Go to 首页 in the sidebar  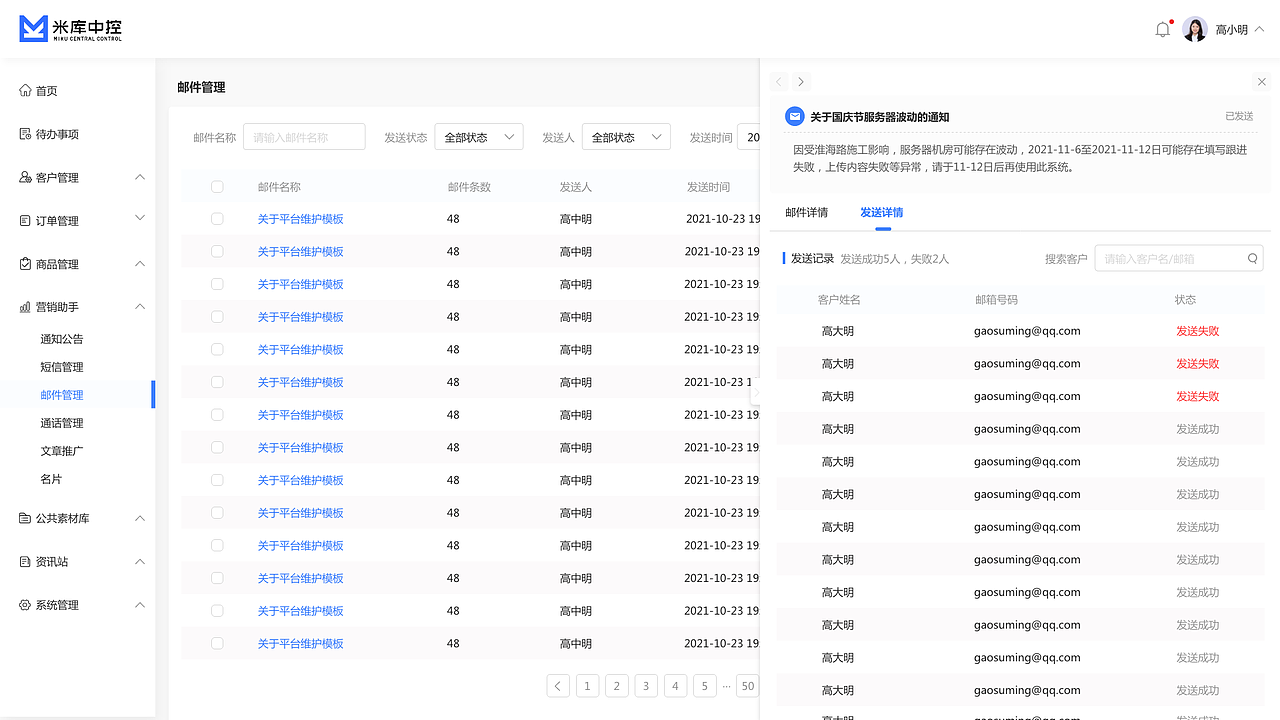(47, 91)
